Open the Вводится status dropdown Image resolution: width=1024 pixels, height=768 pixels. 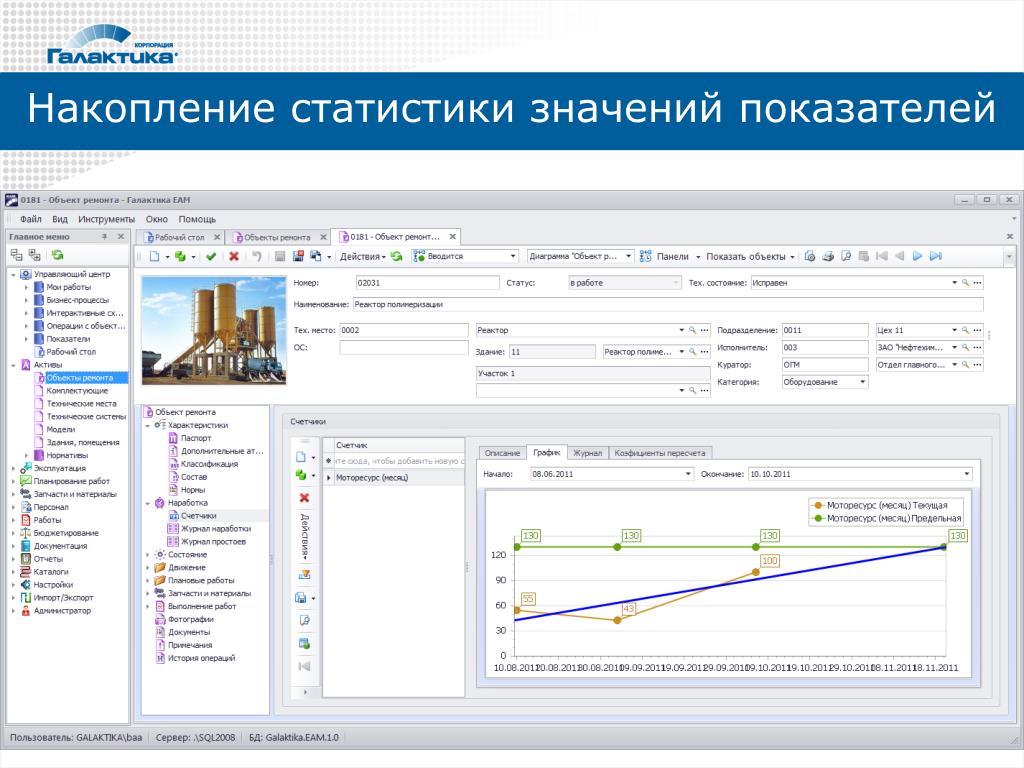513,257
